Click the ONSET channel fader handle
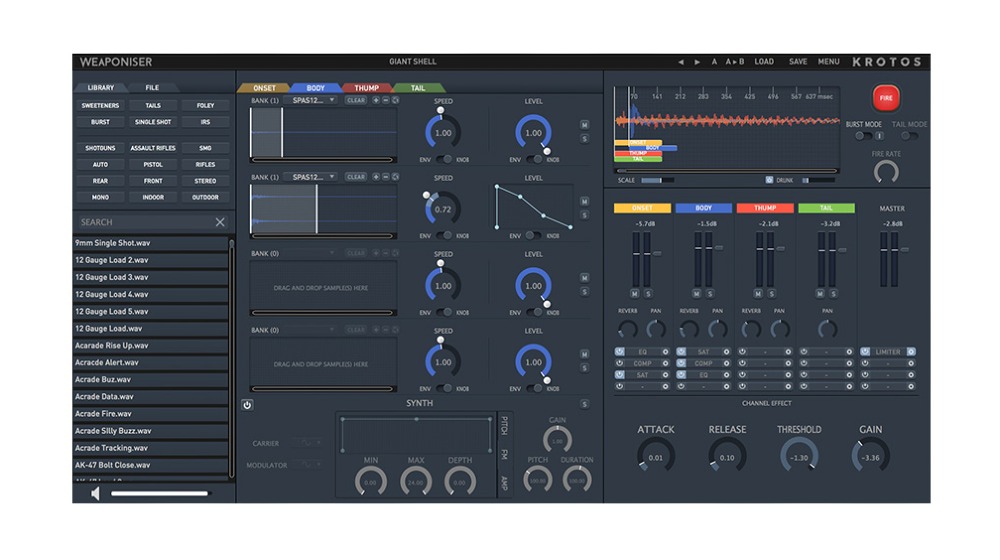This screenshot has width=1000, height=560. 657,253
